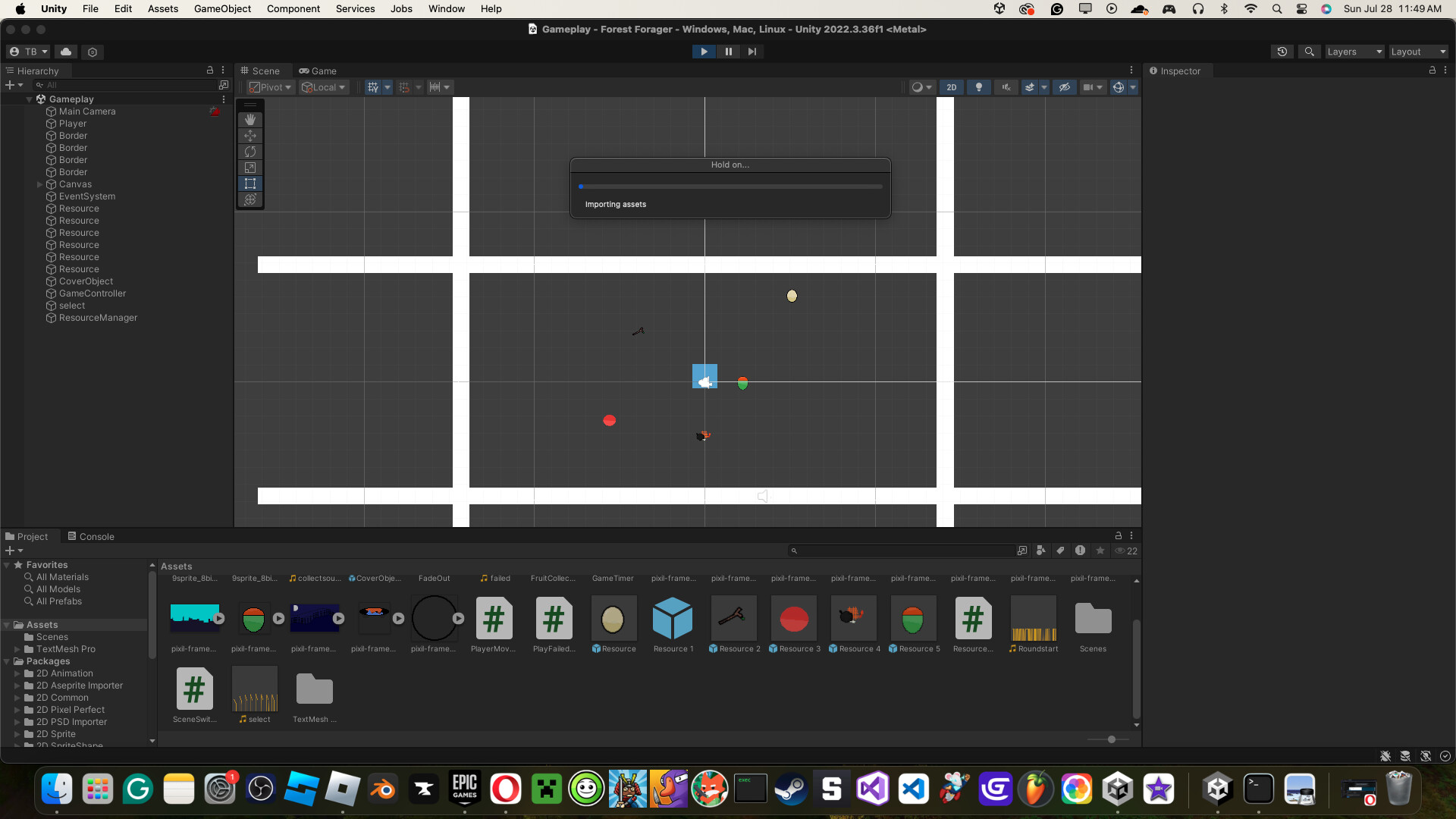Pause the game with the pause button
The height and width of the screenshot is (819, 1456).
coord(728,52)
